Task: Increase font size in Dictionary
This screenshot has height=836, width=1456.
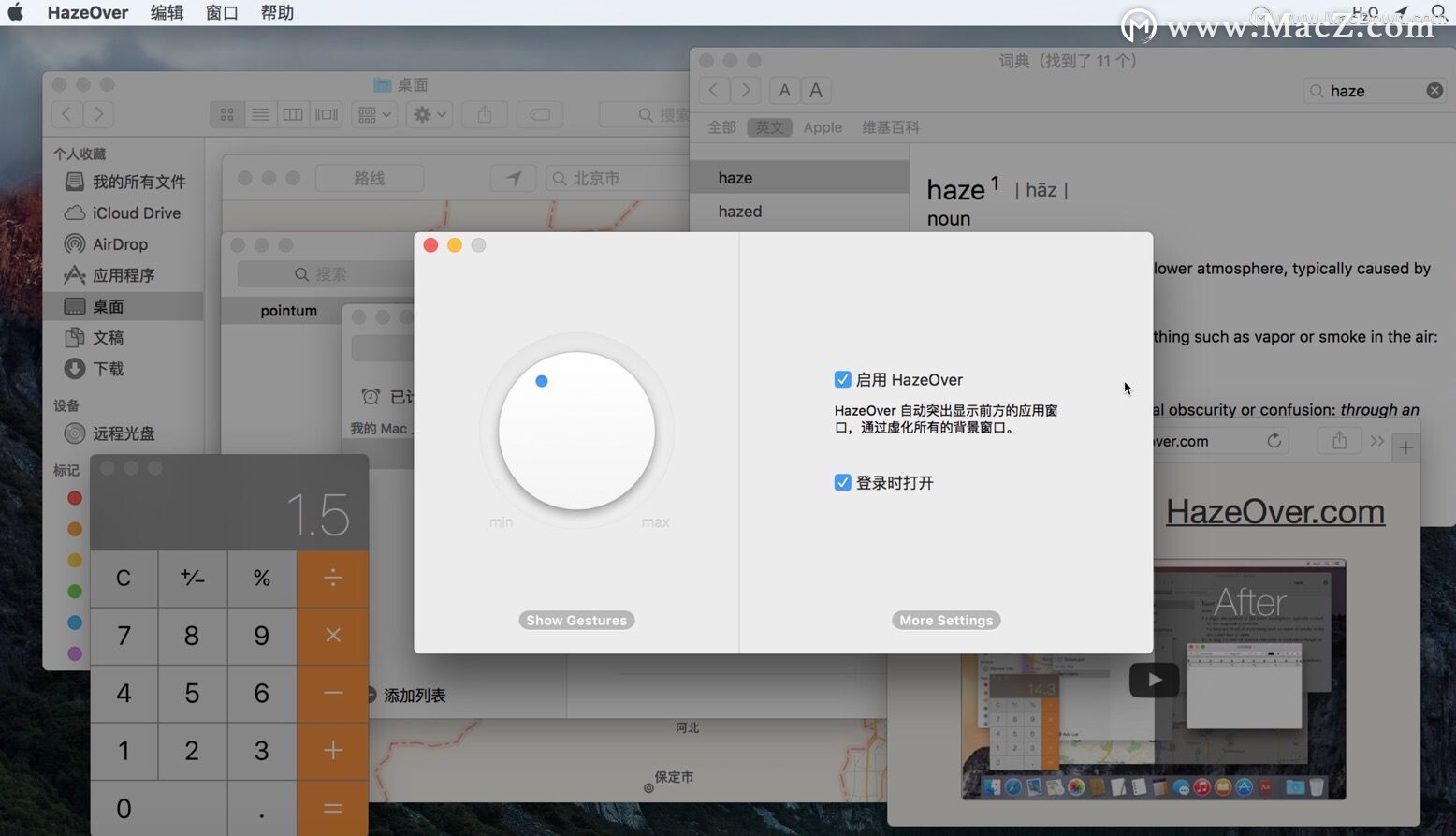Action: pyautogui.click(x=816, y=90)
